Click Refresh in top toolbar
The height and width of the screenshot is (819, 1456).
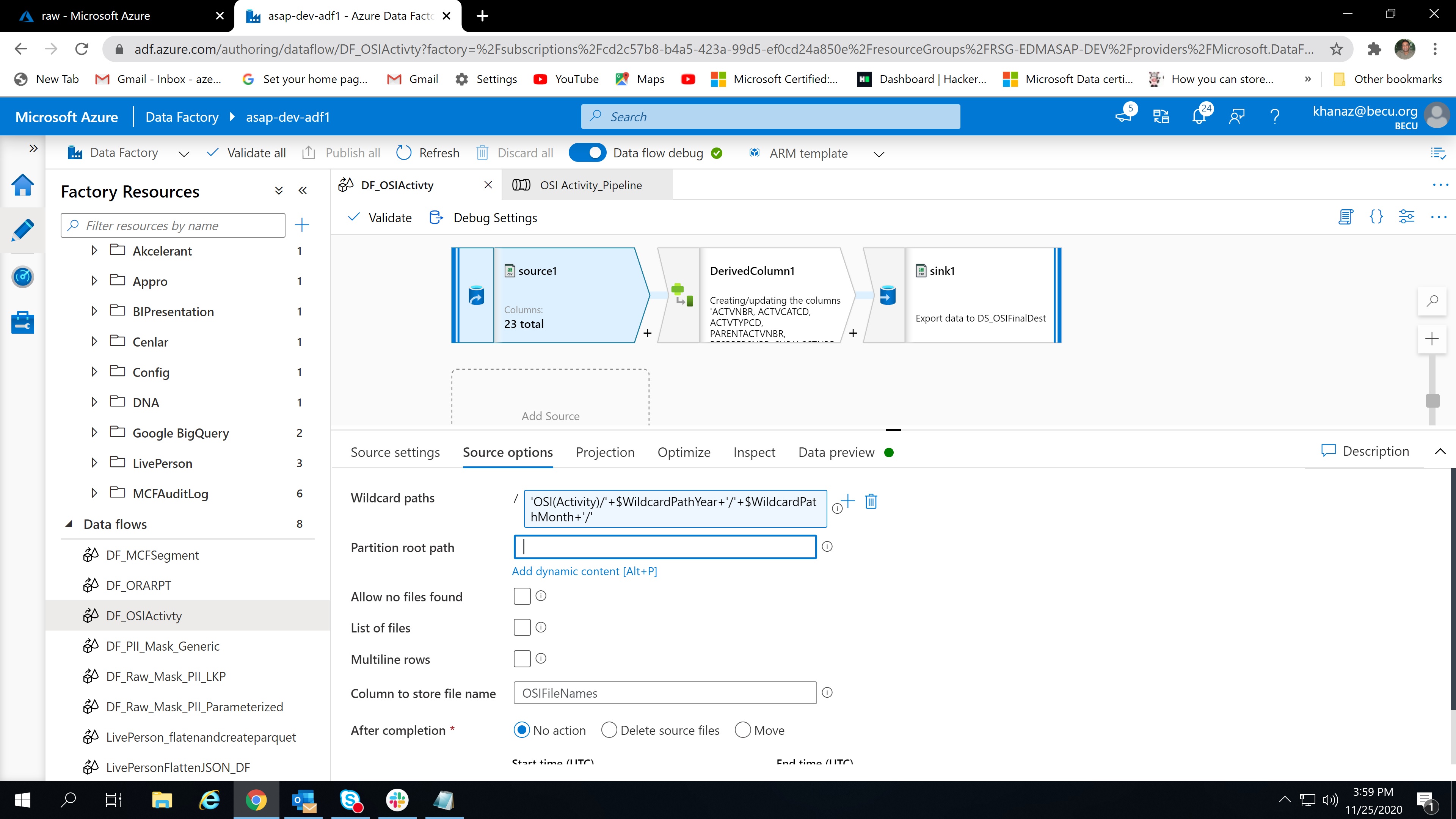pos(428,152)
